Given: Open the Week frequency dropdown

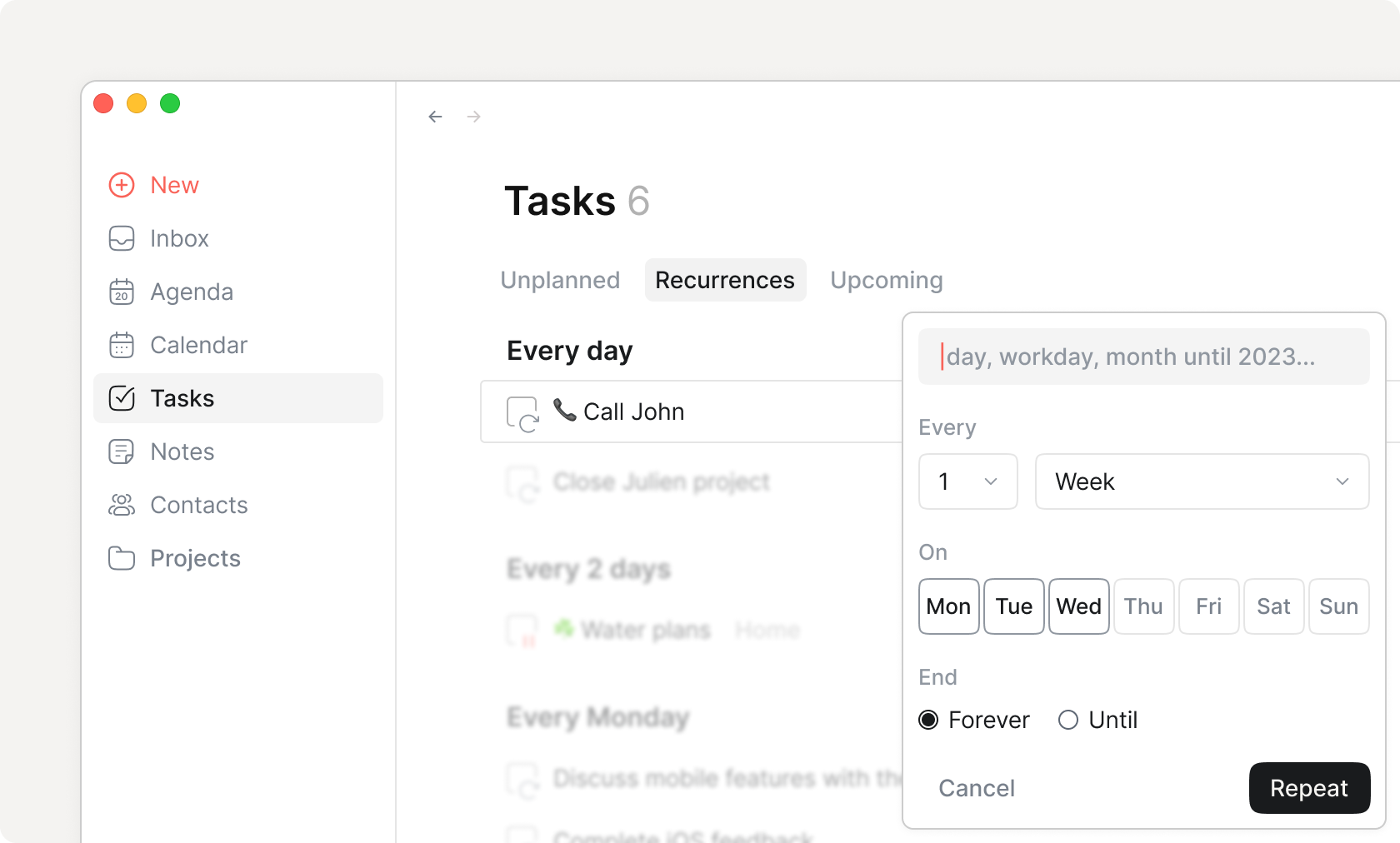Looking at the screenshot, I should pos(1201,481).
